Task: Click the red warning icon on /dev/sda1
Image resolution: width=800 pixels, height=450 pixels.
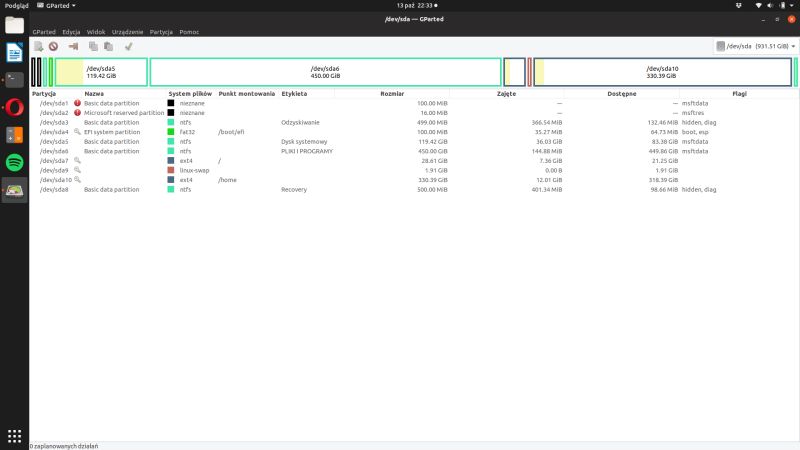Action: (x=77, y=103)
